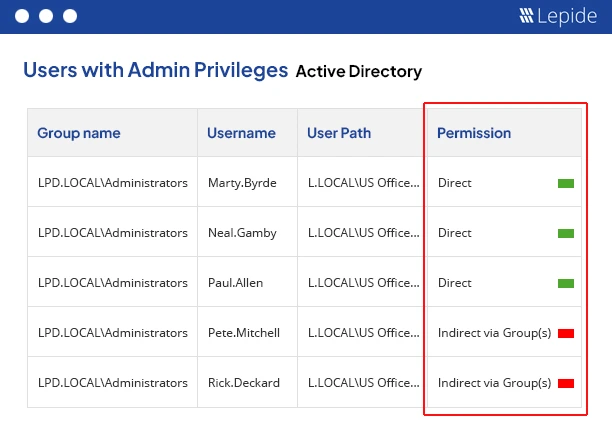
Task: Click the Permission column header
Action: (474, 133)
